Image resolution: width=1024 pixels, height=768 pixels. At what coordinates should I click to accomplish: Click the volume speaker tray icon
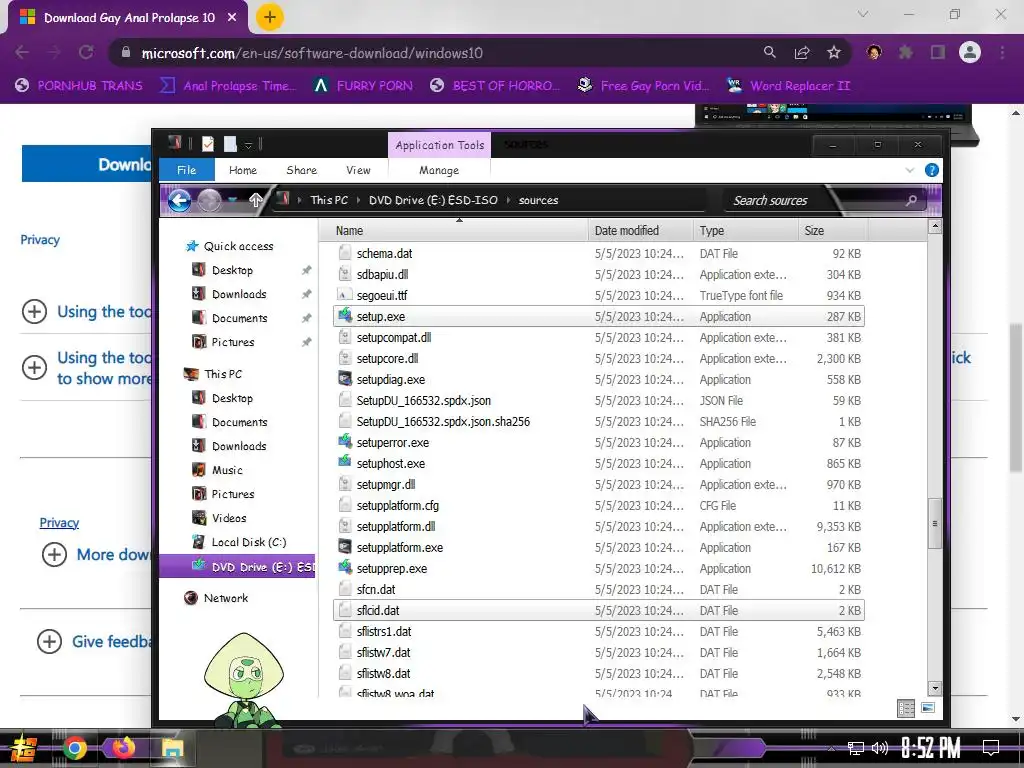point(880,748)
